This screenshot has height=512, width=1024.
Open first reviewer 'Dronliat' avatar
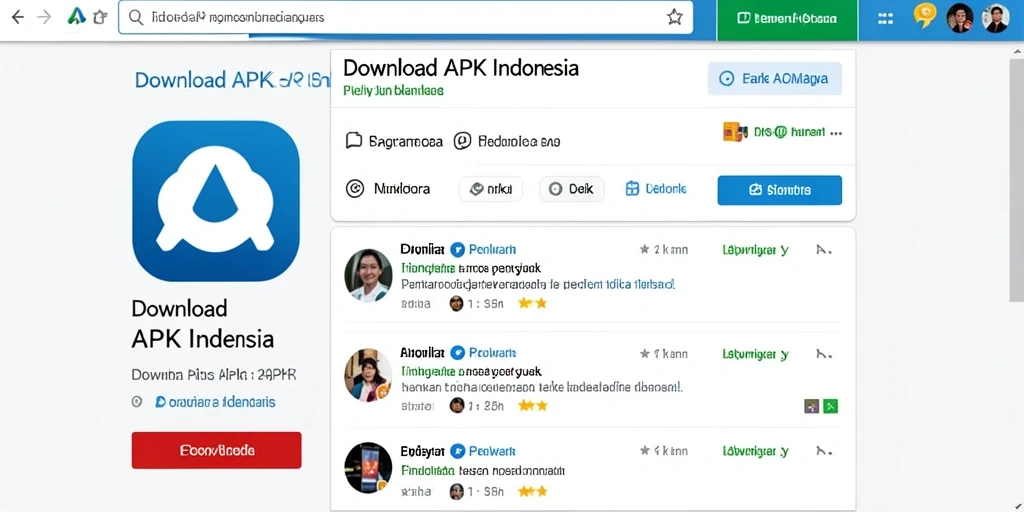tap(368, 275)
